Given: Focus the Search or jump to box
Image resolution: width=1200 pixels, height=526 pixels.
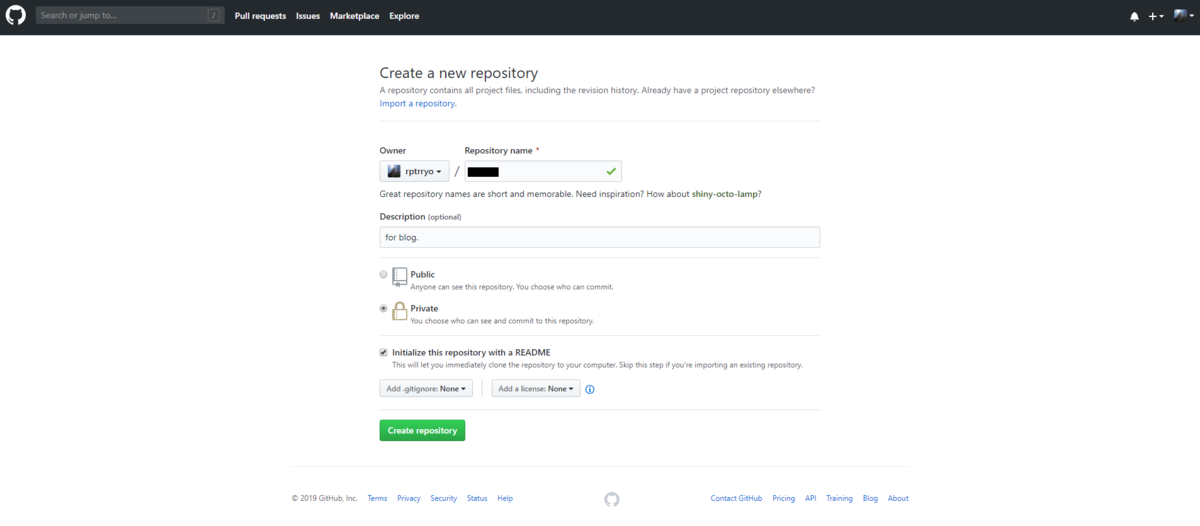Looking at the screenshot, I should click(130, 16).
